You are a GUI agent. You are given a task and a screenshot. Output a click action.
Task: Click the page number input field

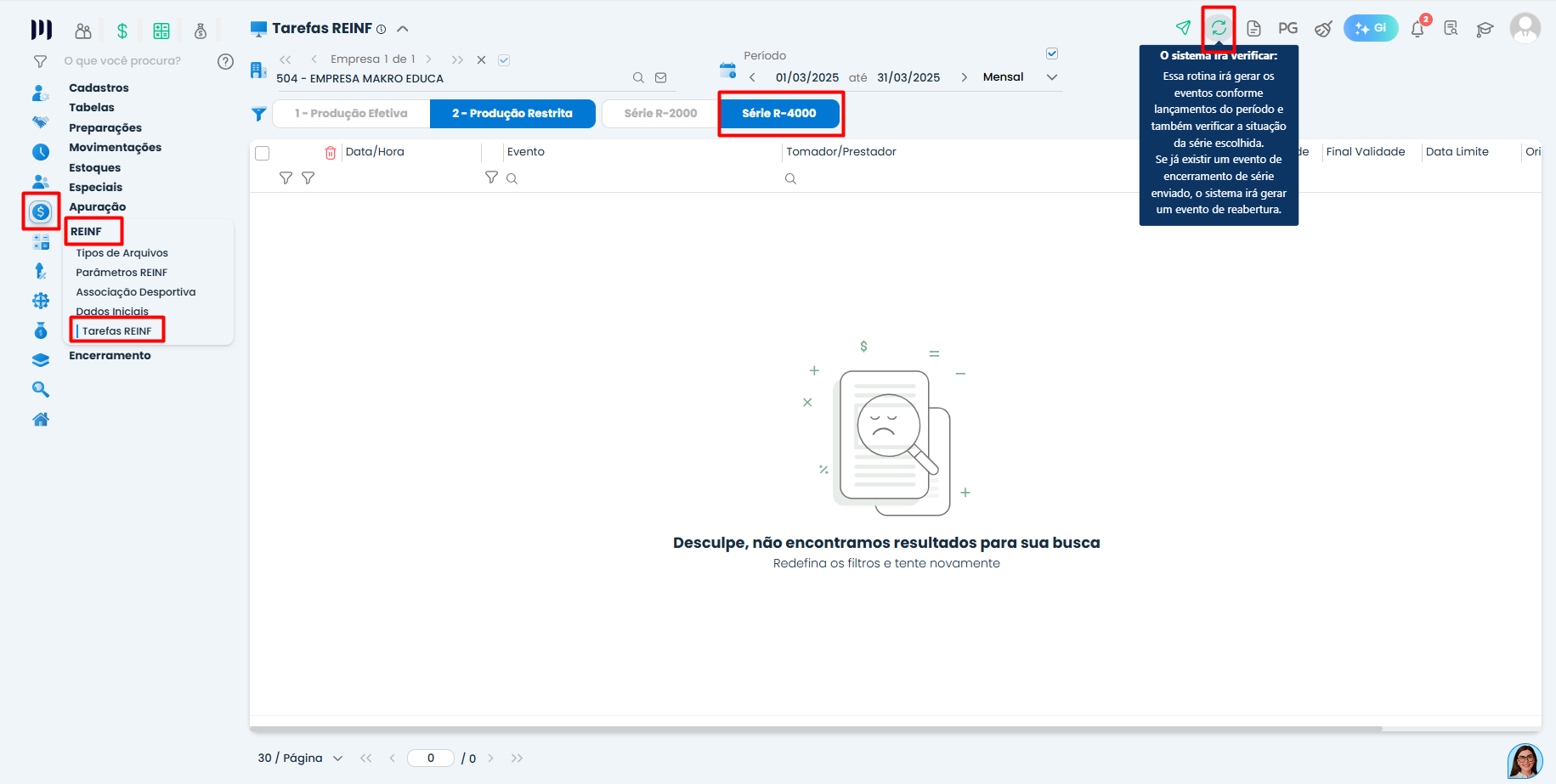[x=431, y=758]
